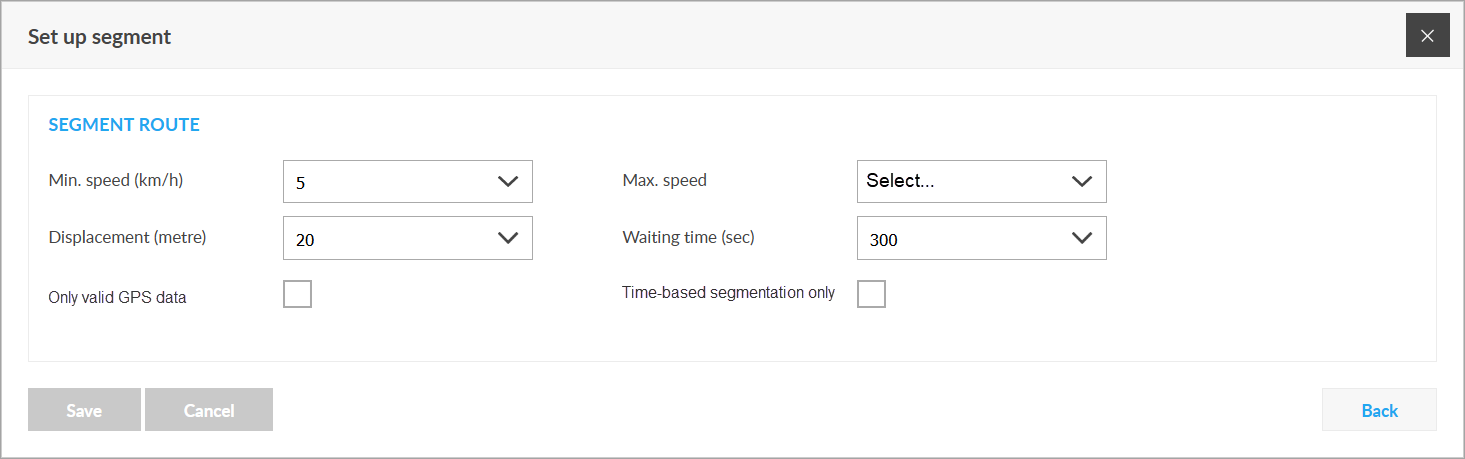Screen dimensions: 1465x459
Task: Enable the Only valid GPS data checkbox
Action: click(297, 294)
